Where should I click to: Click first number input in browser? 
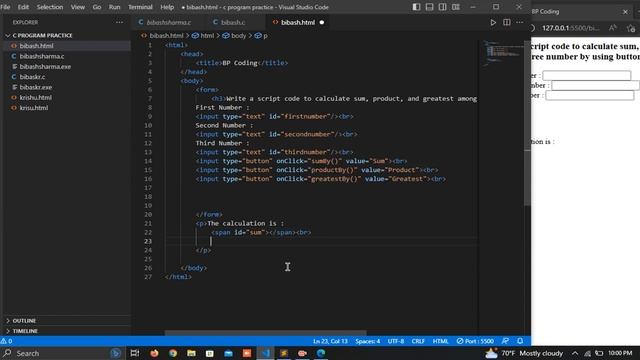587,76
